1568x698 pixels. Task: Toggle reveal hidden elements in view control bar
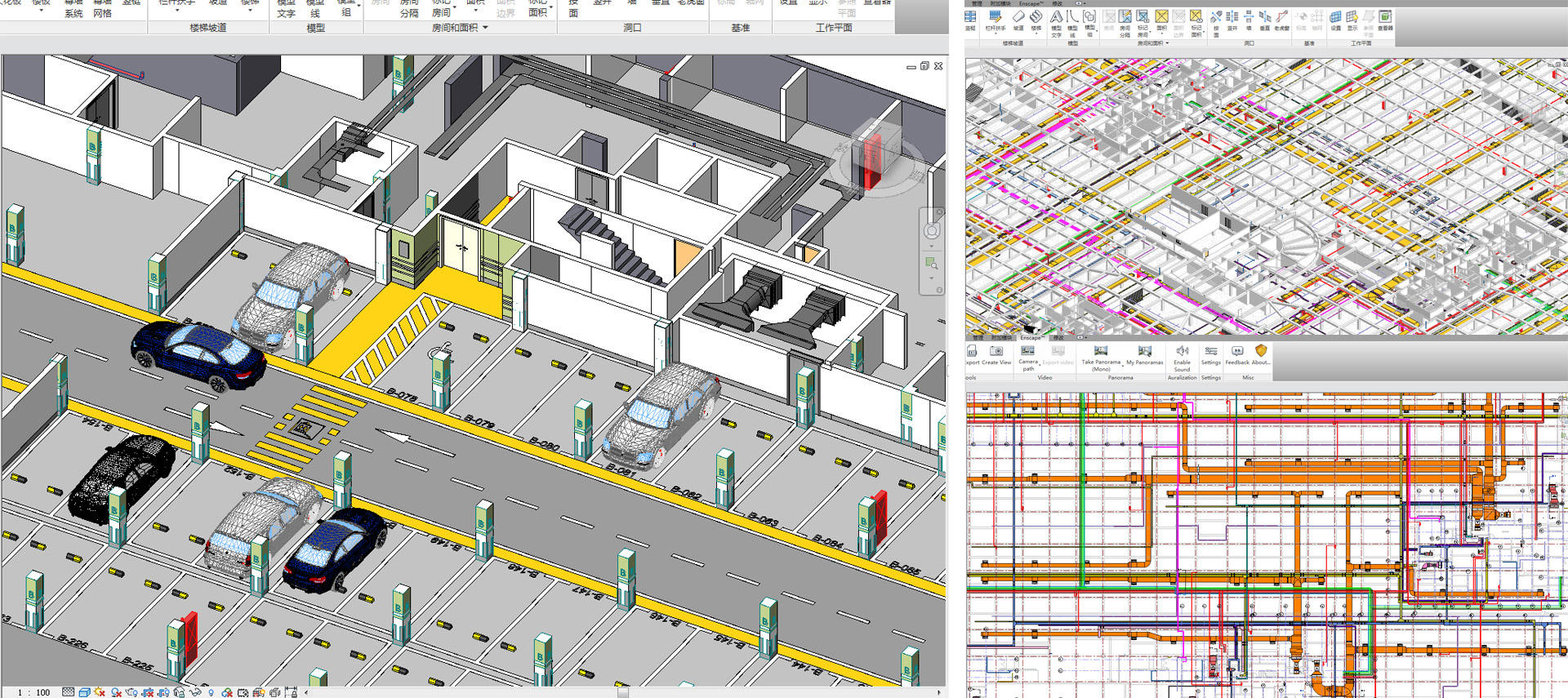(x=211, y=692)
